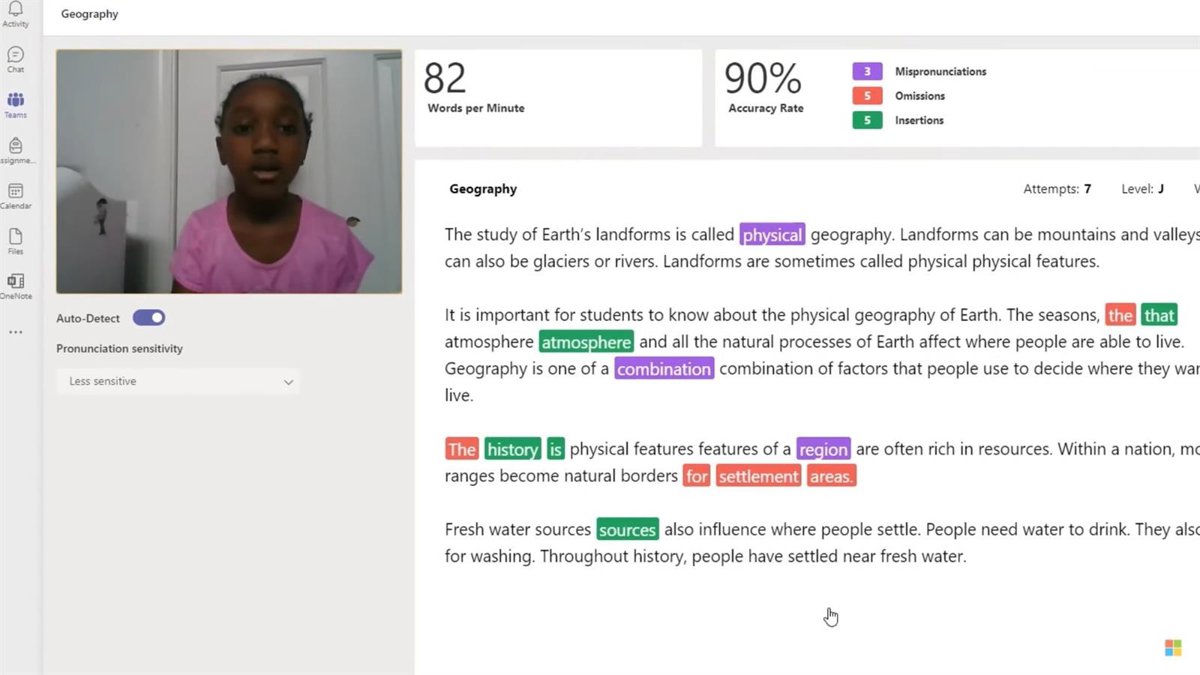This screenshot has height=675, width=1200.
Task: Click the inserted word "atmosphere" highlighted green
Action: (586, 342)
